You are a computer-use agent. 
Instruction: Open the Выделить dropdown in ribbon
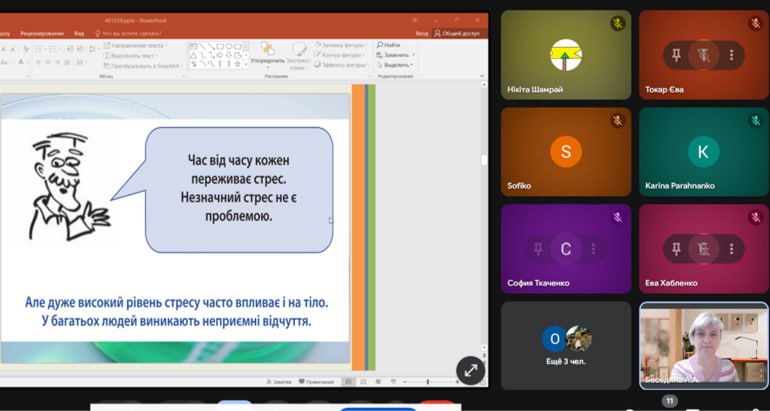click(397, 65)
